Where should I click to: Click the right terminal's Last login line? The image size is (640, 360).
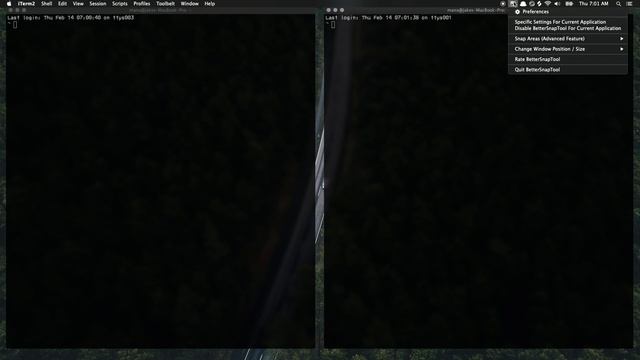(389, 18)
